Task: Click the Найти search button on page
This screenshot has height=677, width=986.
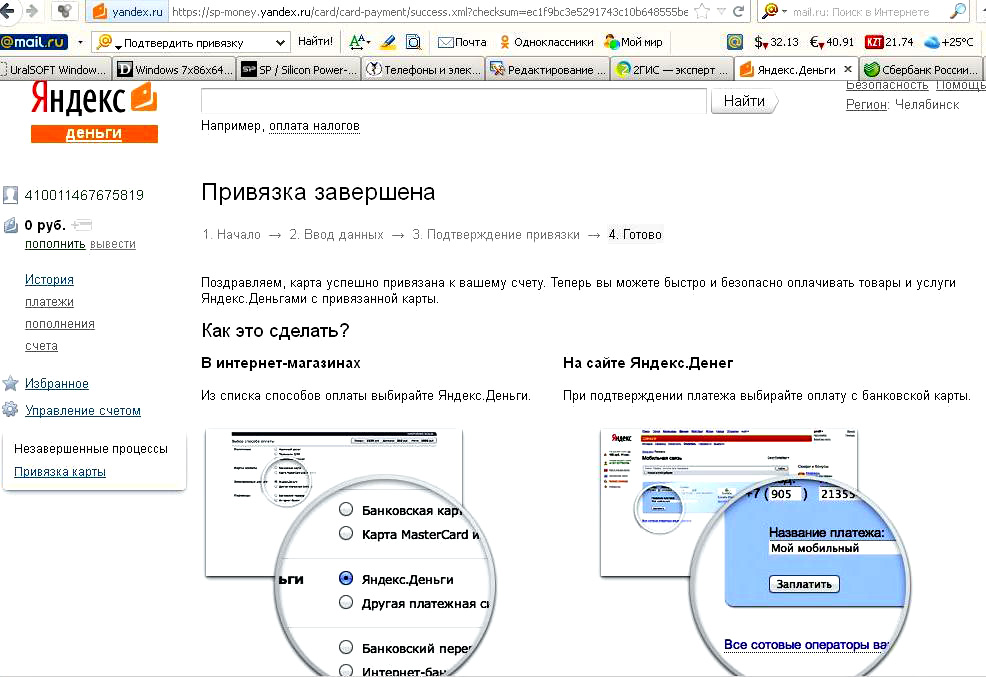Action: tap(745, 101)
